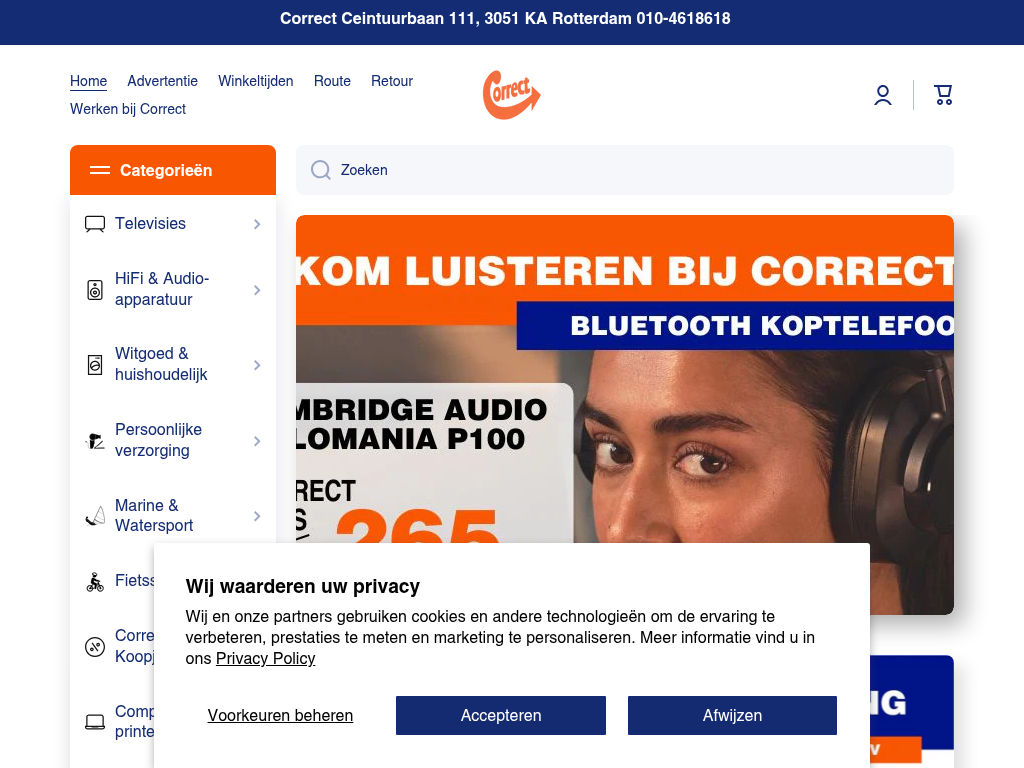The height and width of the screenshot is (768, 1024).
Task: Open the shopping cart icon
Action: click(x=943, y=95)
